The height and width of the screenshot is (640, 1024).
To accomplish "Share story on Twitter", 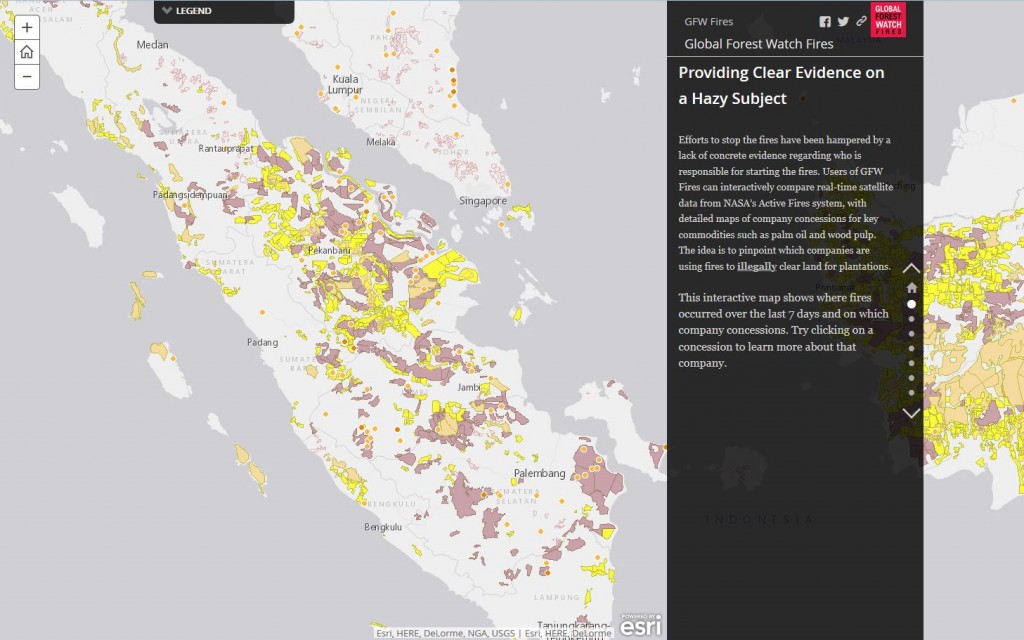I will 843,21.
